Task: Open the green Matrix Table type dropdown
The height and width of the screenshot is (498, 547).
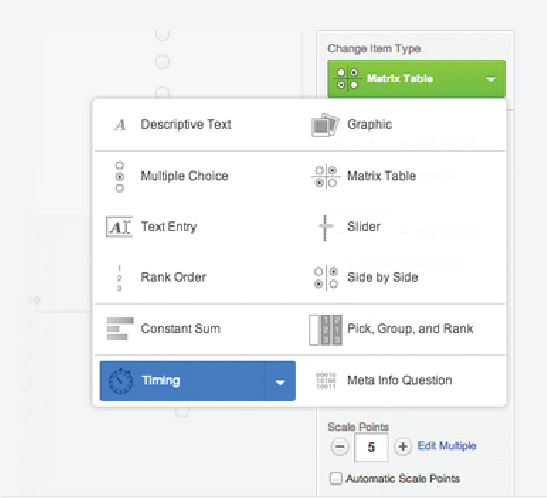Action: click(x=416, y=79)
